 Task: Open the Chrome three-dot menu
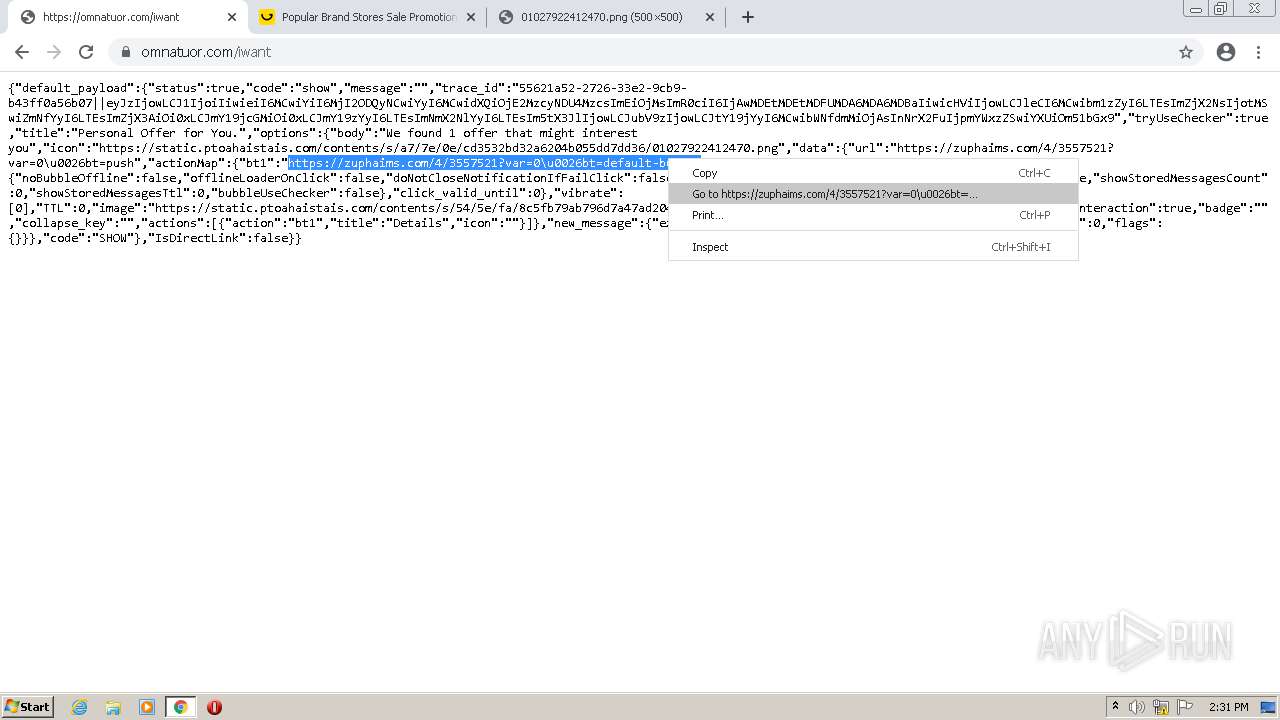(x=1260, y=52)
